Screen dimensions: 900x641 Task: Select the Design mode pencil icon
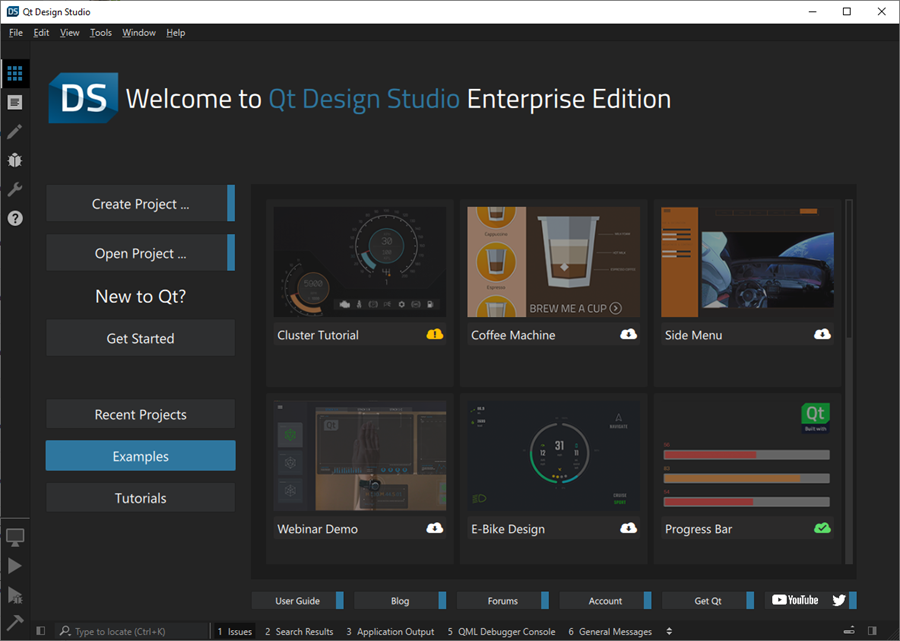[x=14, y=131]
